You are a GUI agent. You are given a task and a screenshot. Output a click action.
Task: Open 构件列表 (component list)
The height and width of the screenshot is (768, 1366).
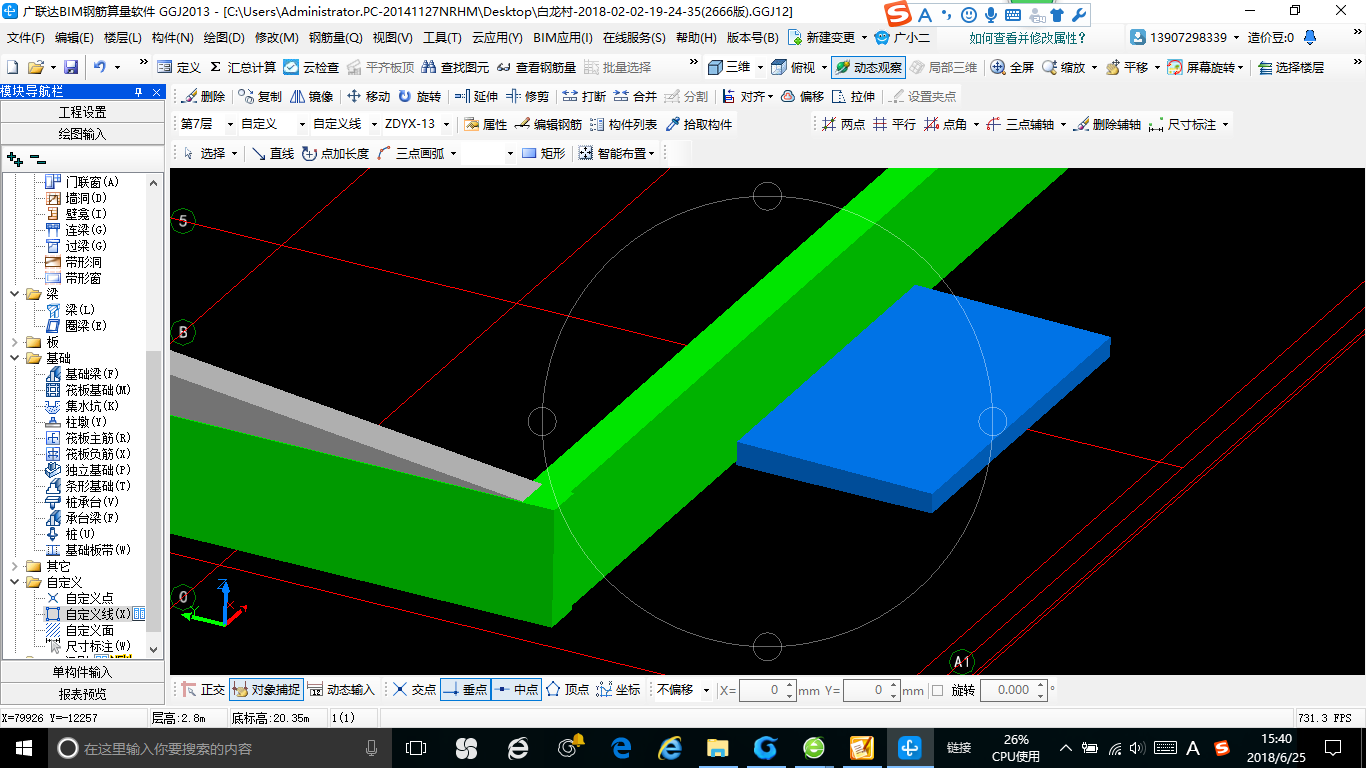point(623,125)
